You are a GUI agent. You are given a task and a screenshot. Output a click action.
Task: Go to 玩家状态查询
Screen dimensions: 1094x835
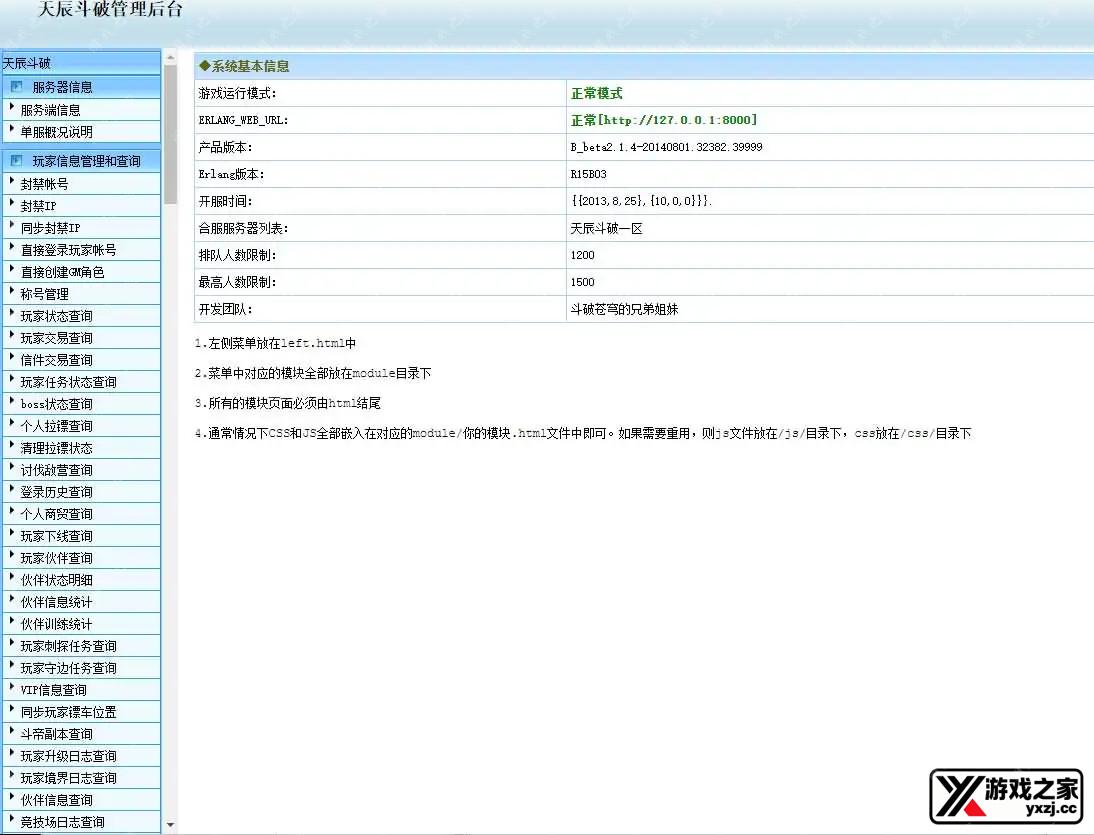[57, 316]
